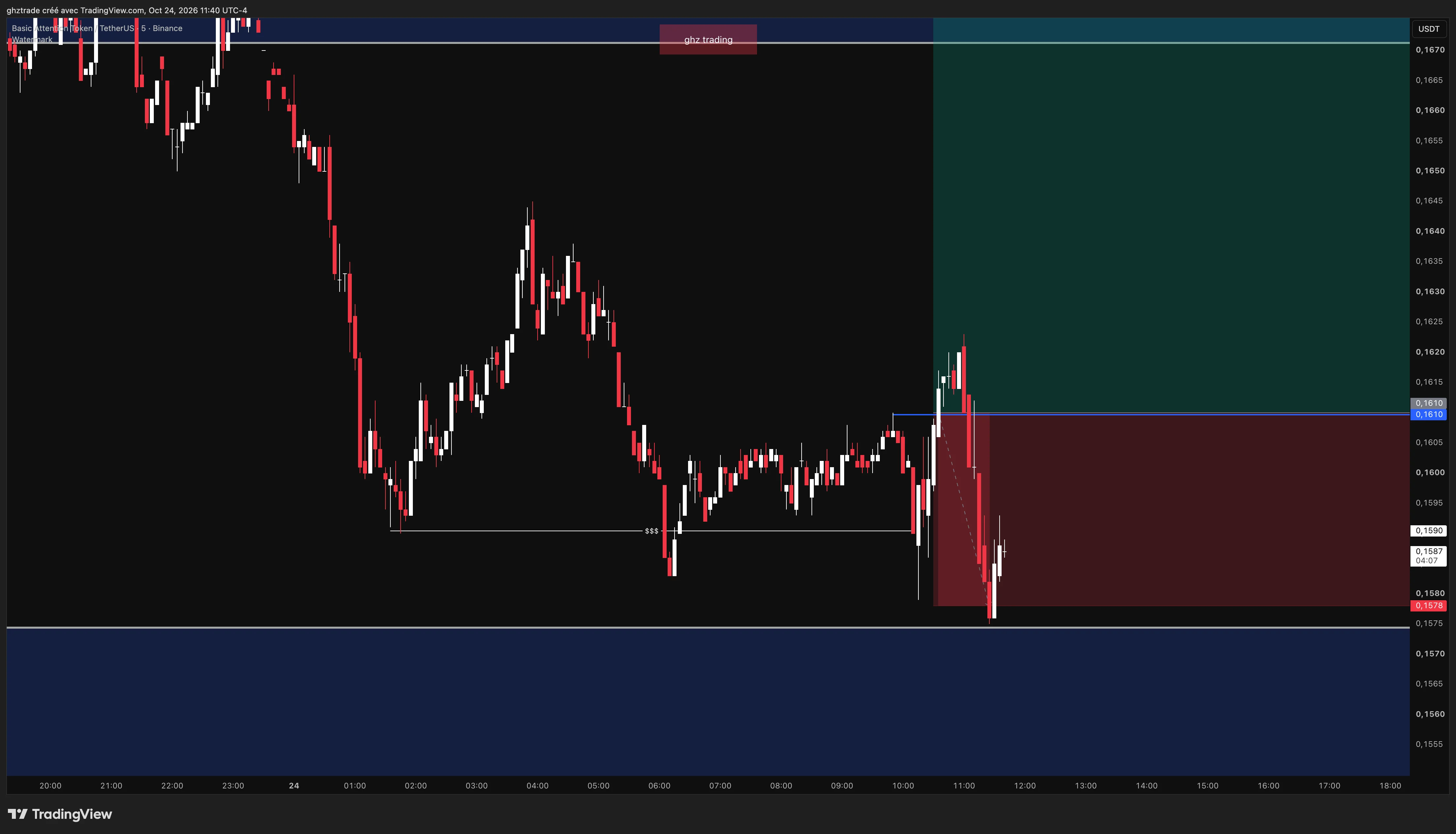The width and height of the screenshot is (1456, 834).
Task: Click the TradingView logo at the bottom
Action: [59, 814]
